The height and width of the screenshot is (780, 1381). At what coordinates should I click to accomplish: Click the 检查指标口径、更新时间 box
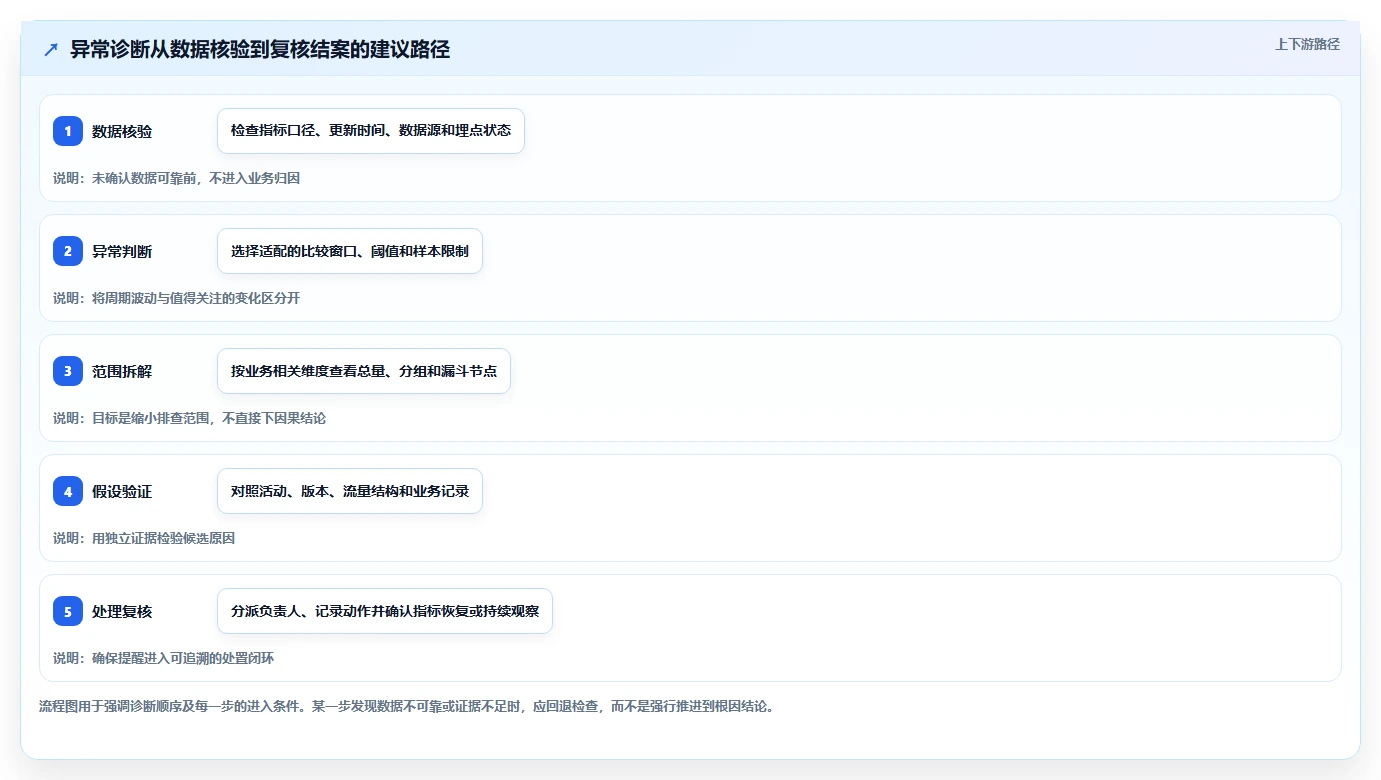pos(371,131)
